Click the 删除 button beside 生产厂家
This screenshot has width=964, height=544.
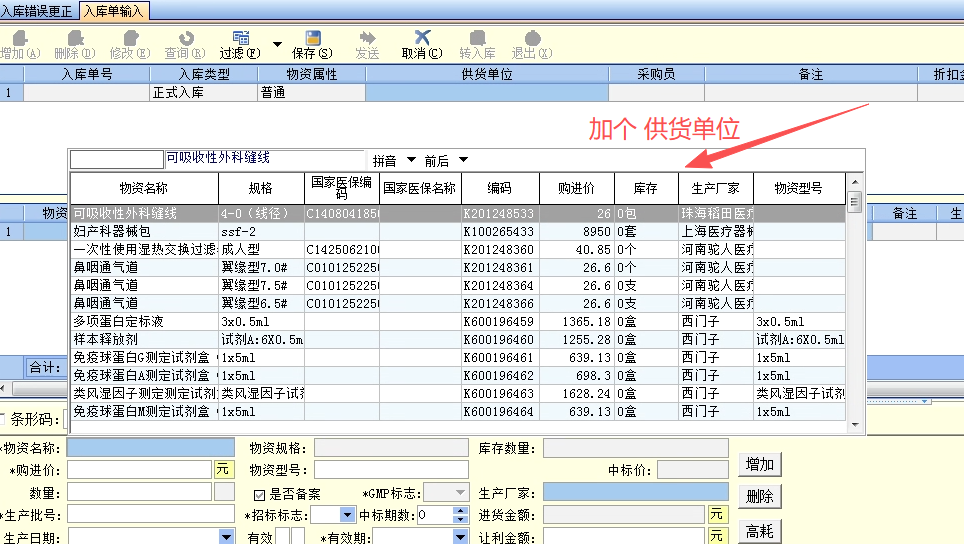point(759,497)
